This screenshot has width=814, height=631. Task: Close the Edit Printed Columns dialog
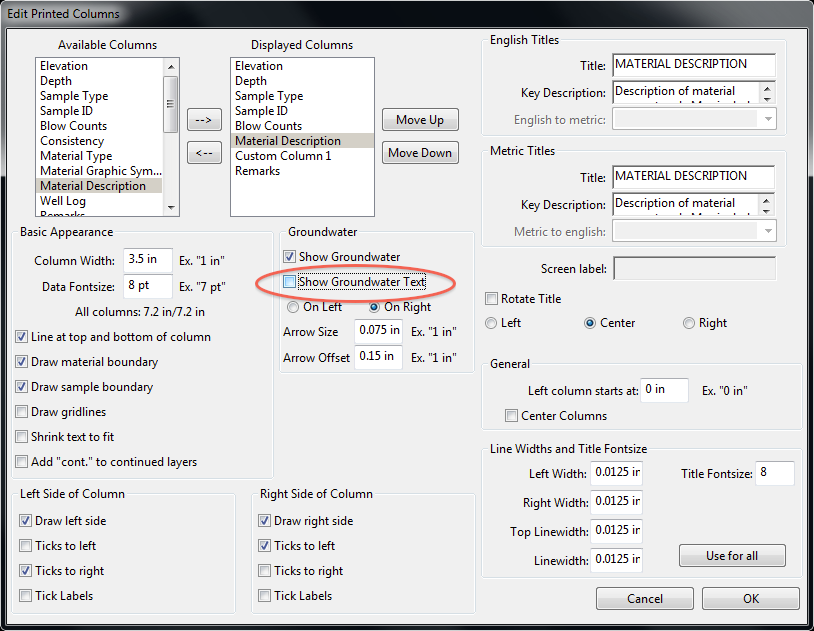(x=793, y=13)
